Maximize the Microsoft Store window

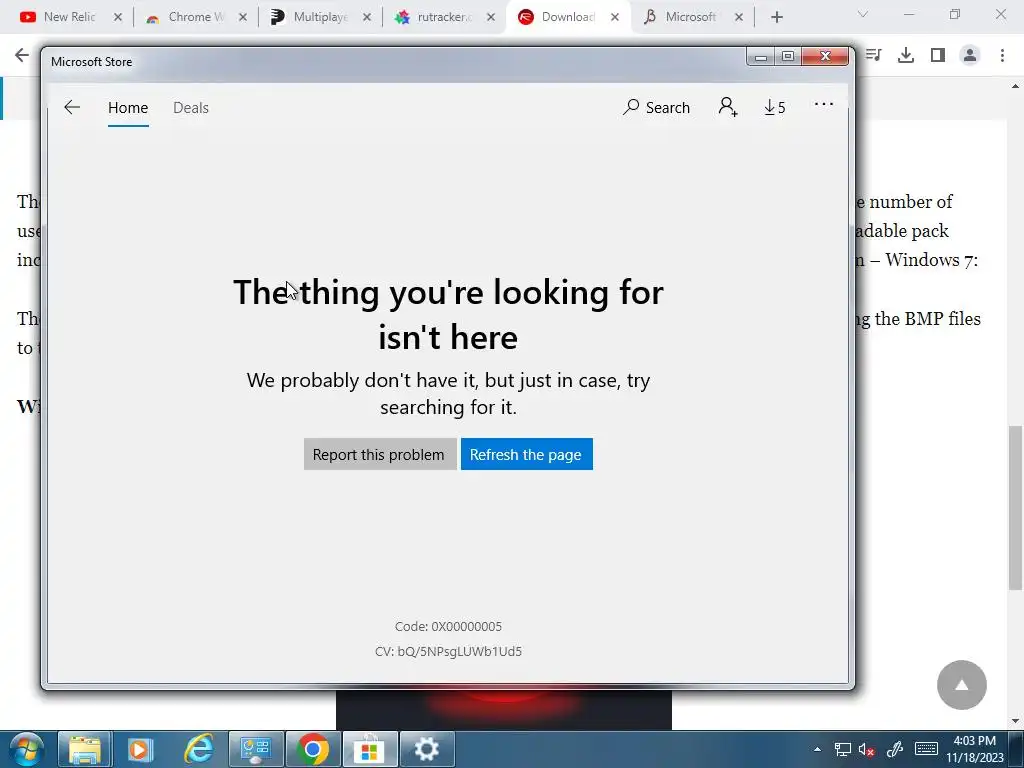[x=788, y=57]
